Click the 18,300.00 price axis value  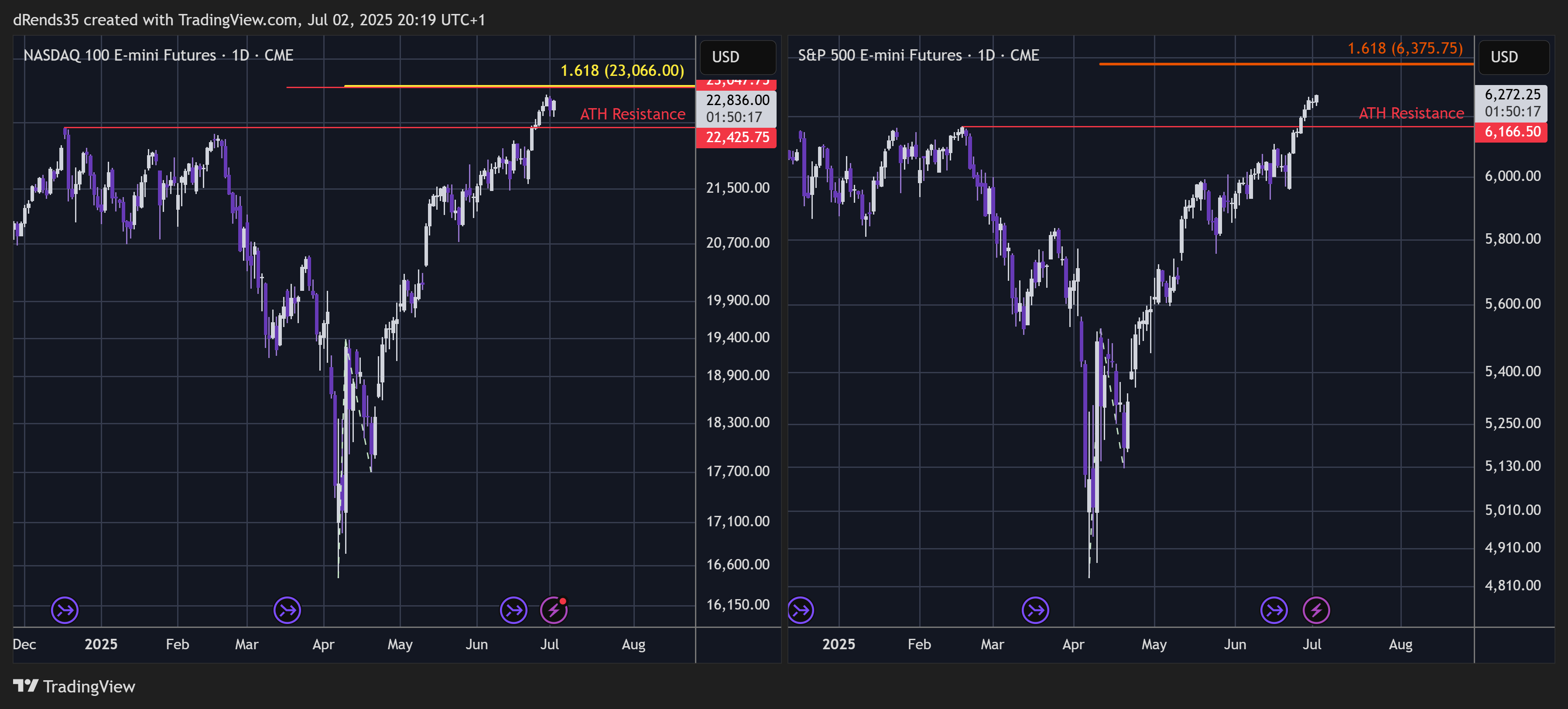tap(738, 423)
